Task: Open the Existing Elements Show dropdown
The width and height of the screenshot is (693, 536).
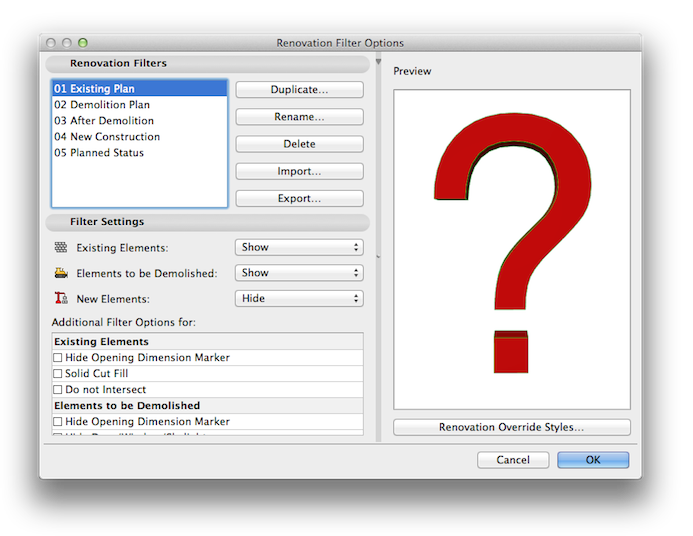Action: [x=299, y=247]
